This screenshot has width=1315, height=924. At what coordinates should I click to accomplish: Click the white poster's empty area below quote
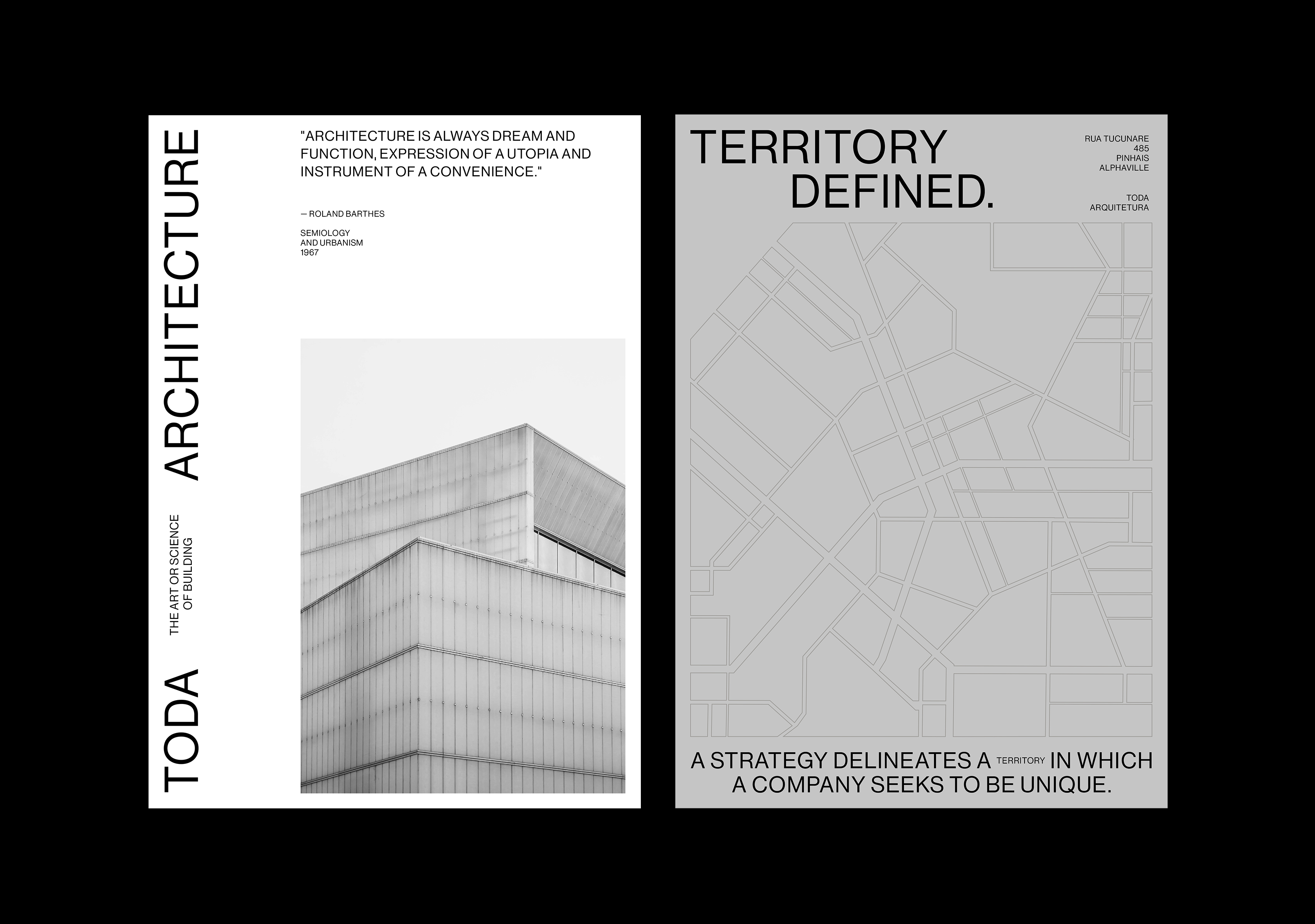click(458, 298)
